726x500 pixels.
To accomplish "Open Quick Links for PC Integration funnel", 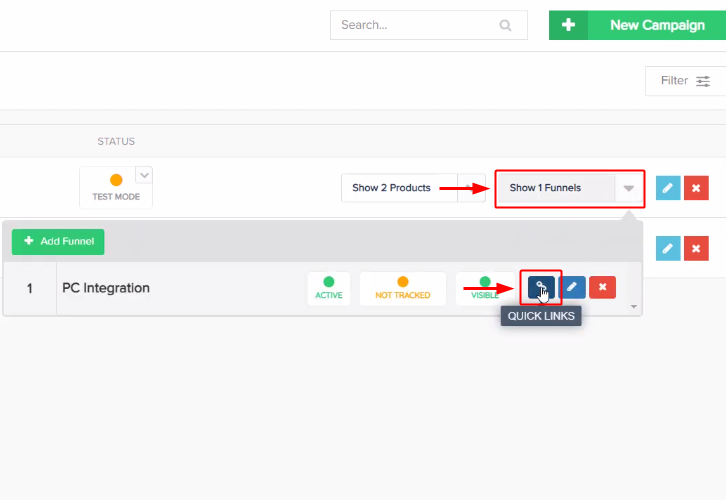I will point(541,288).
